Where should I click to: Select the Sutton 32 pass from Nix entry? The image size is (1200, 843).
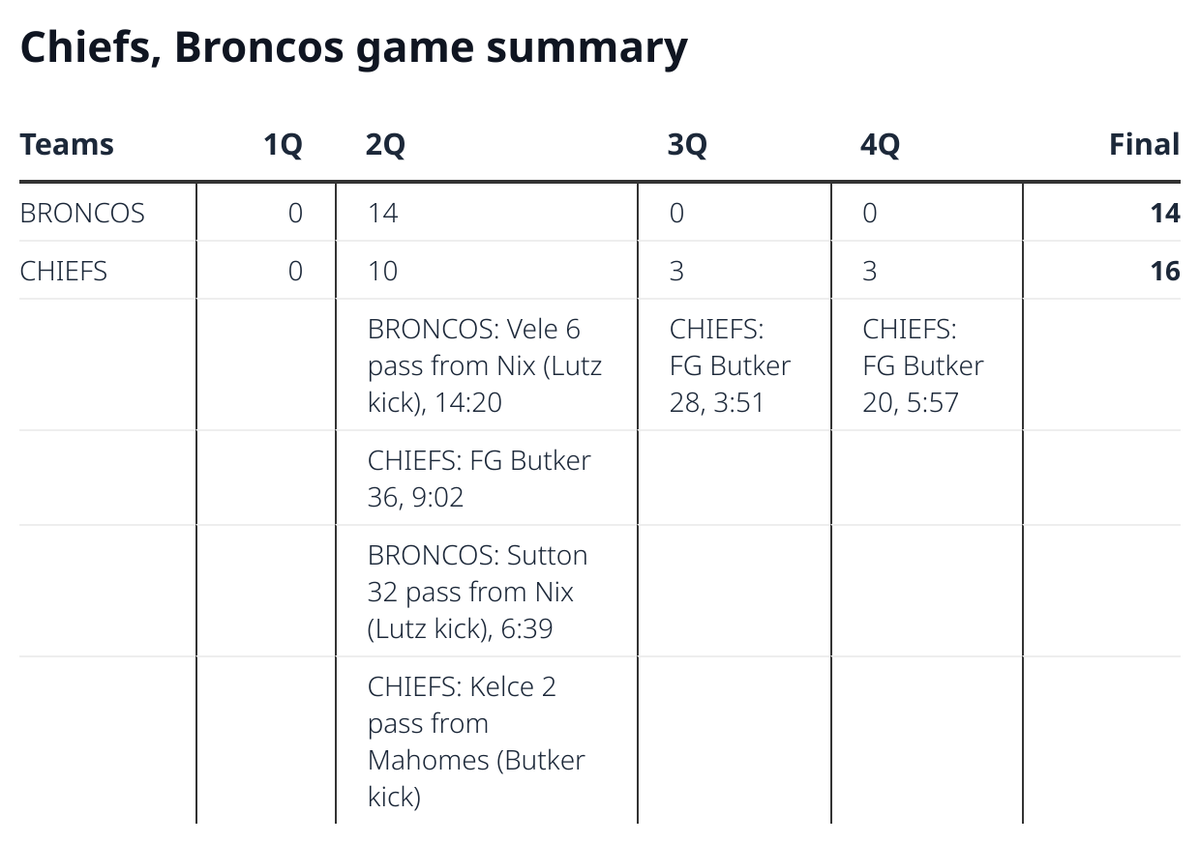[477, 592]
